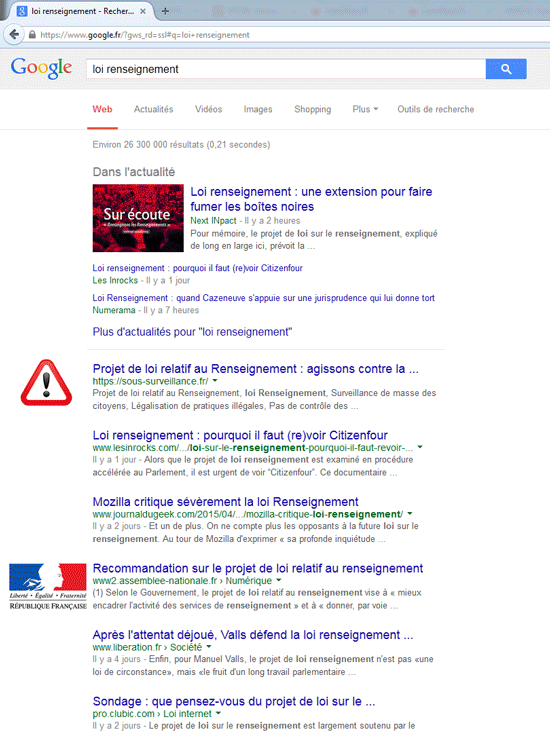Open 'une extension pour faire fumer les boîtes noires' article
Screen dimensions: 550x733
(311, 199)
